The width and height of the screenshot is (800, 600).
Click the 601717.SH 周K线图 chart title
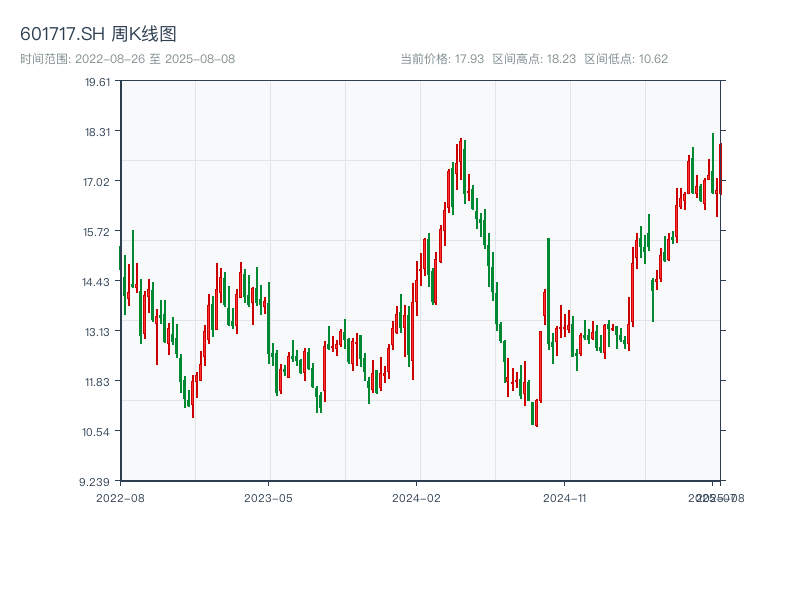tap(98, 34)
